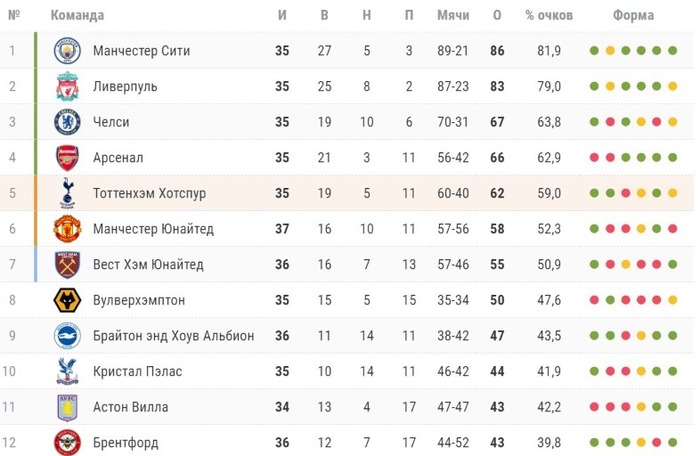Click the Tottenham Hotspur crest icon
The width and height of the screenshot is (700, 456).
67,193
